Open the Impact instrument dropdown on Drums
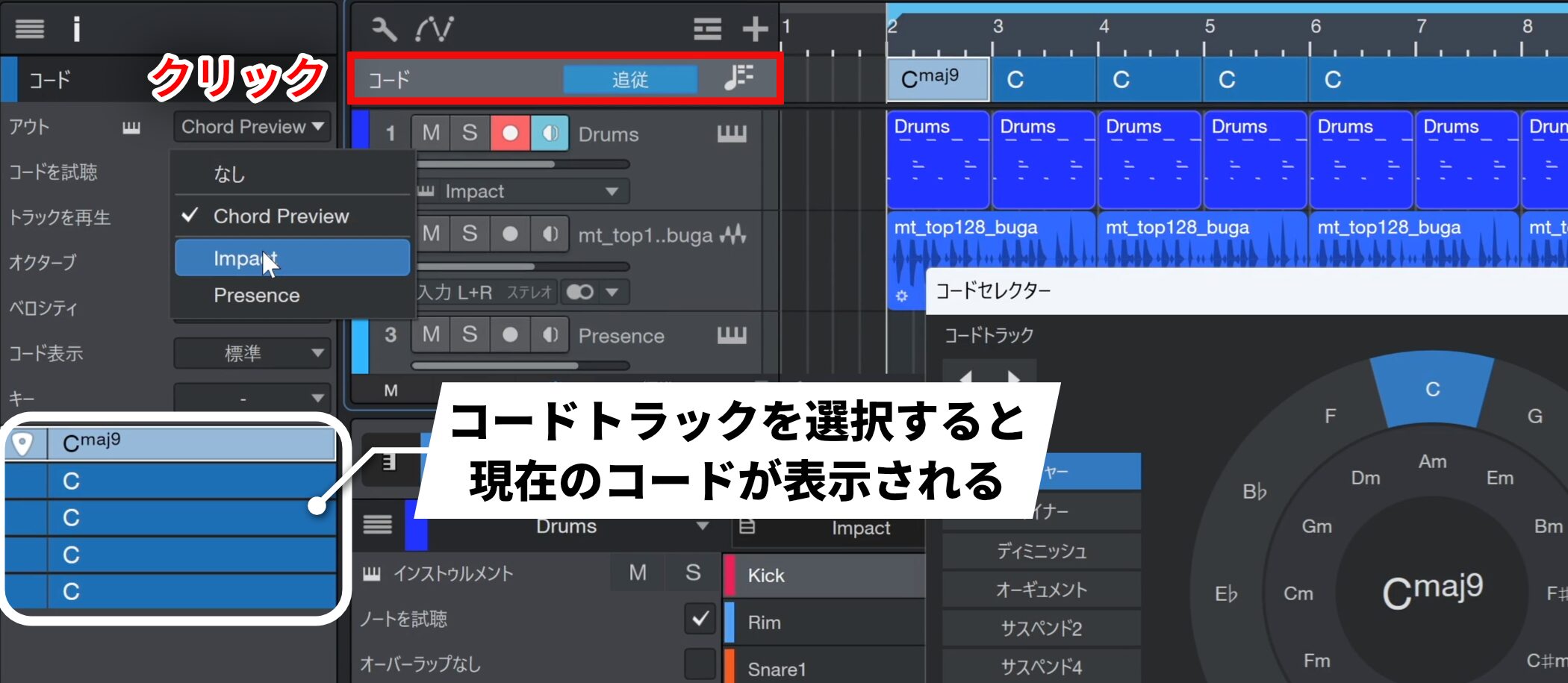 (x=523, y=192)
